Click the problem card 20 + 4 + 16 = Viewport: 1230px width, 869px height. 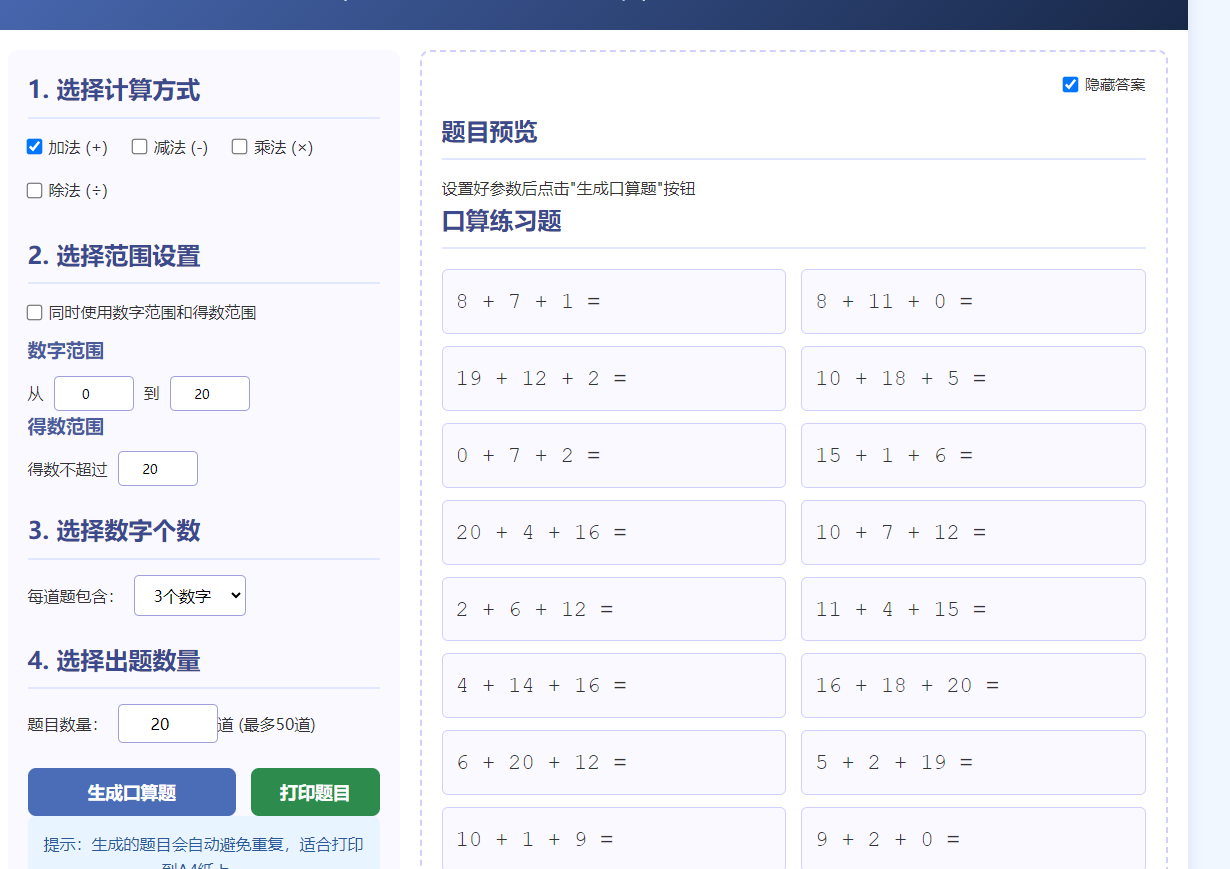tap(614, 532)
